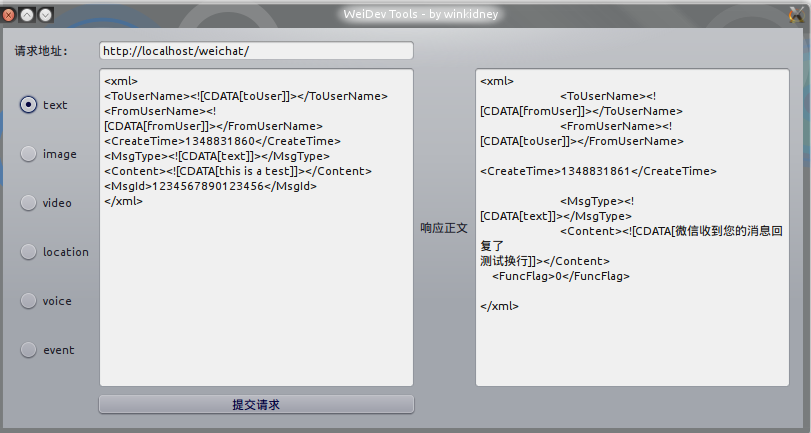The height and width of the screenshot is (433, 811).
Task: Maximize the WeiDev Tools window
Action: pos(45,15)
